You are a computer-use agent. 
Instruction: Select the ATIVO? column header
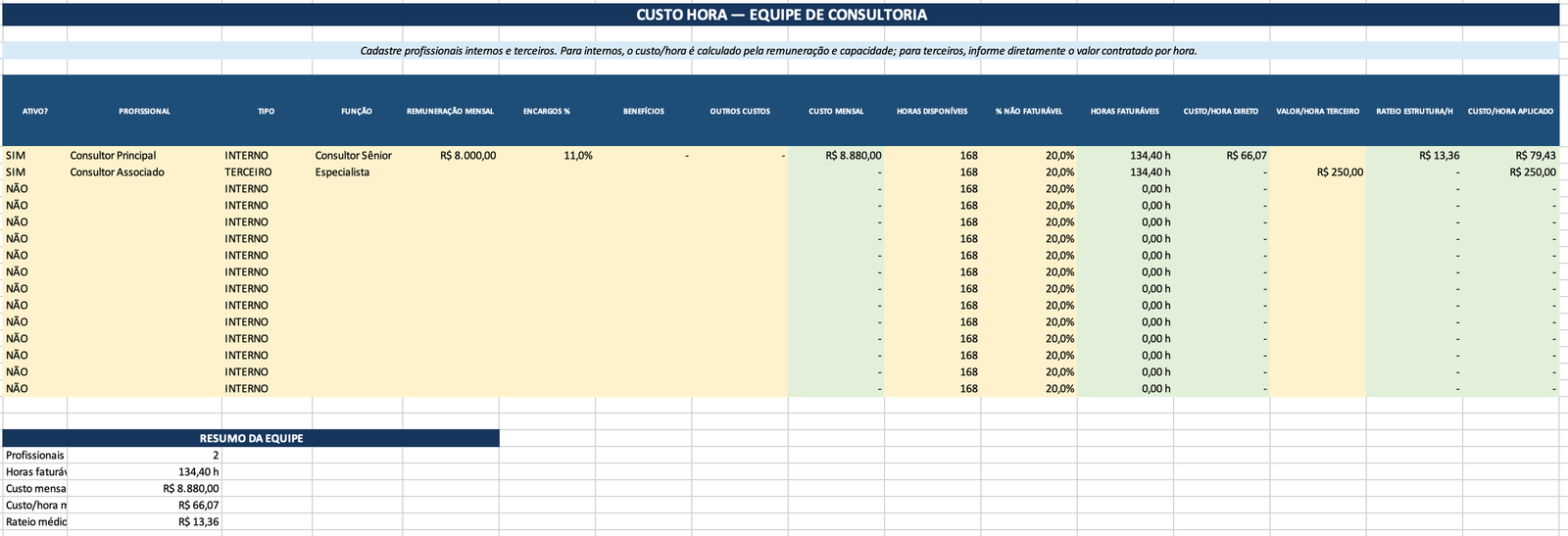pyautogui.click(x=35, y=112)
